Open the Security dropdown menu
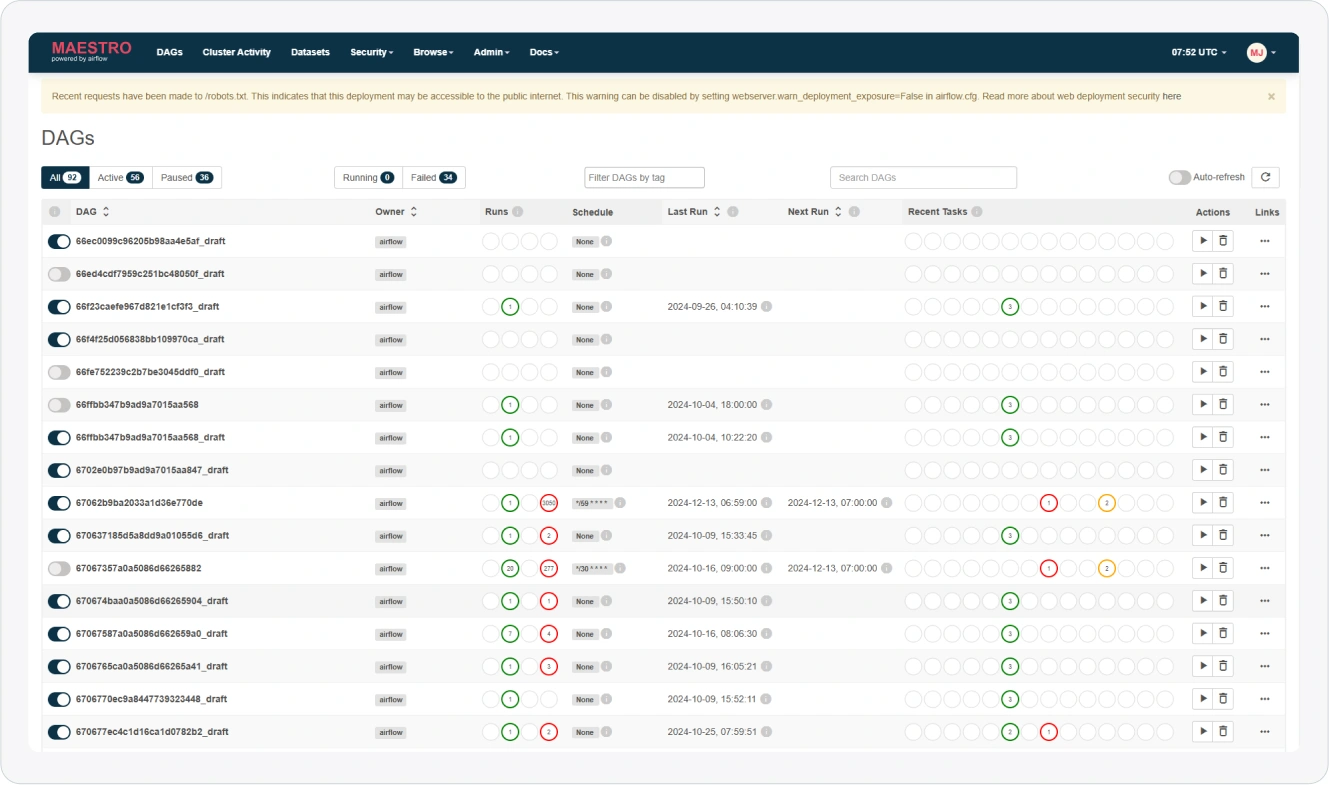 pos(371,52)
